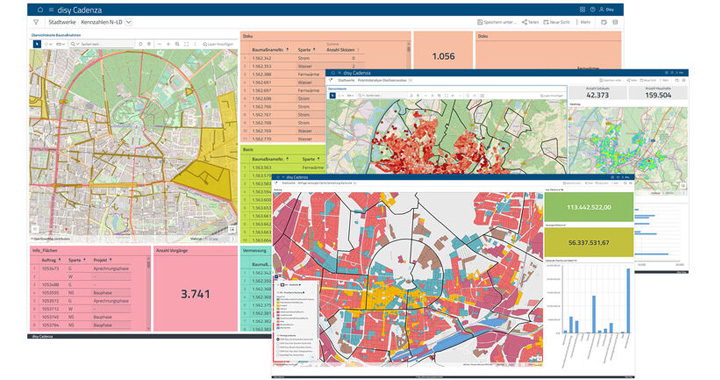
Task: Click Layer hinzufügen on Potentialanalyse map
Action: click(x=551, y=95)
